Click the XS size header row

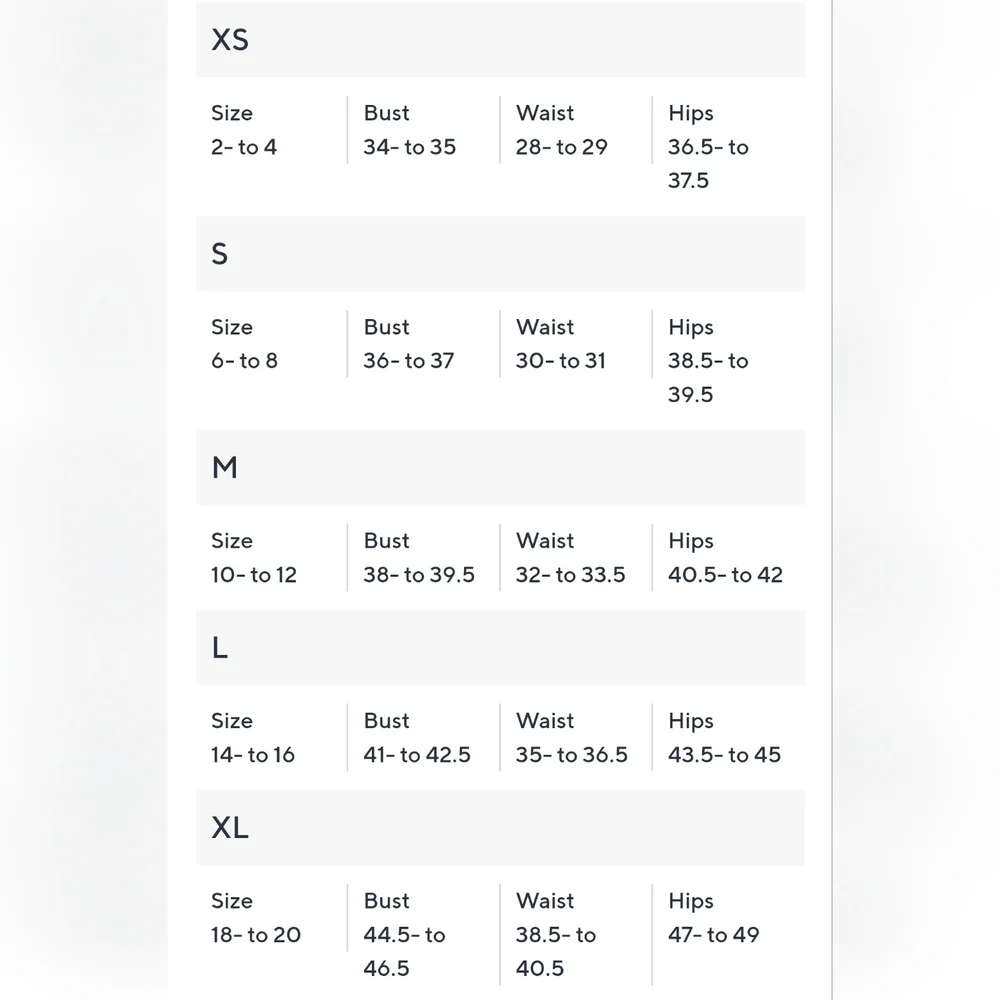(x=500, y=40)
